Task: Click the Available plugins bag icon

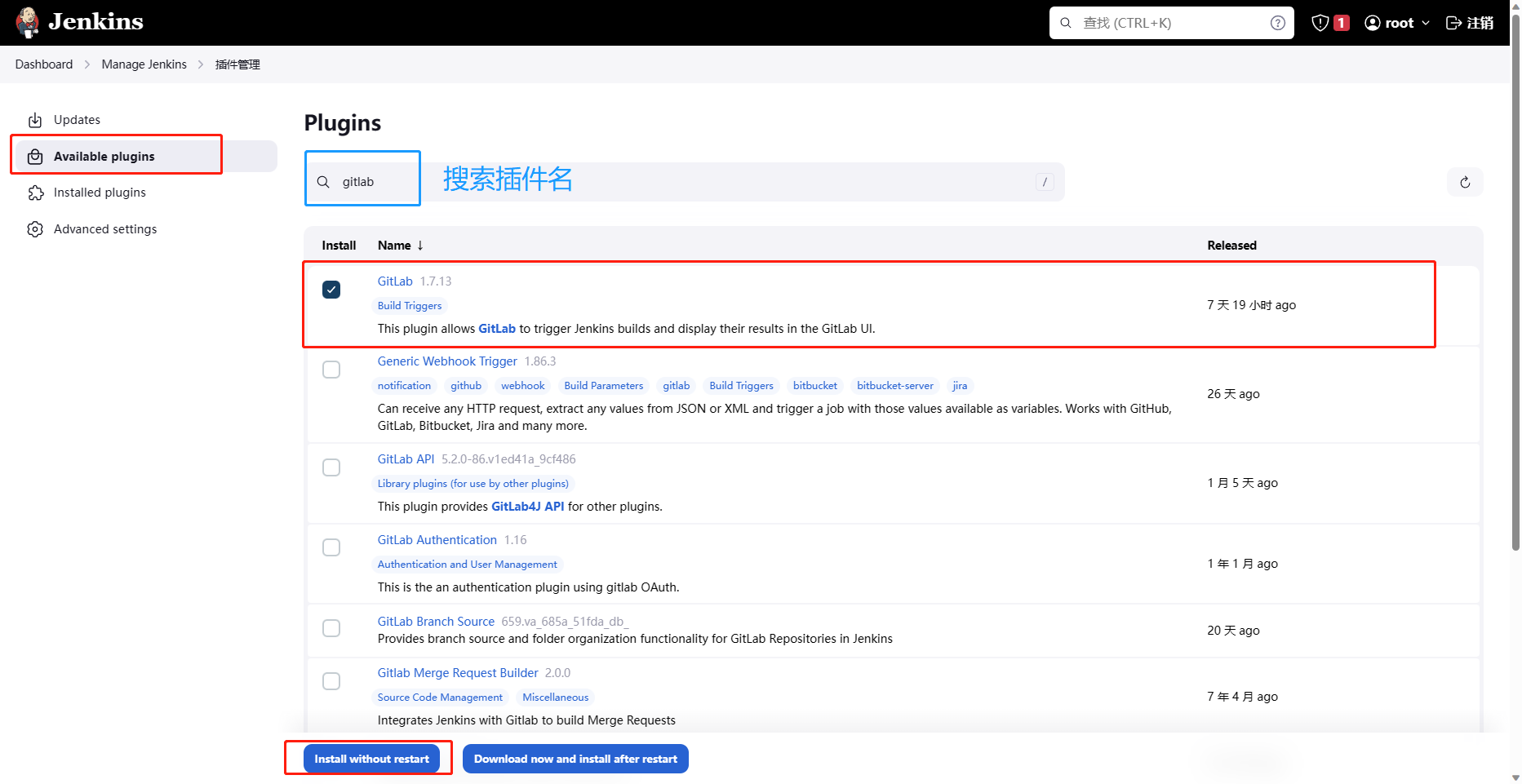Action: pyautogui.click(x=35, y=157)
